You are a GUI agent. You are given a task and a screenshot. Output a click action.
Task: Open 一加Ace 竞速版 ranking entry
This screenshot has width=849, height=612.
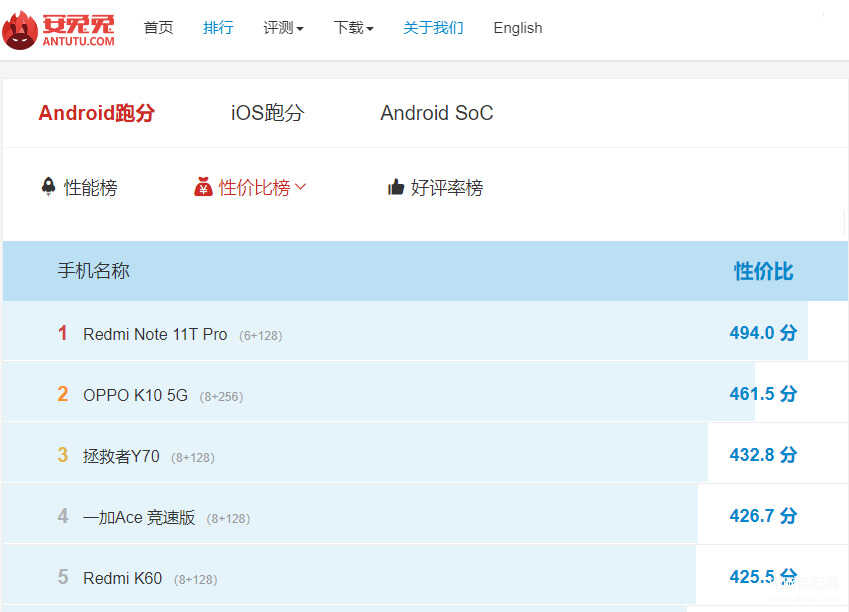(x=139, y=517)
